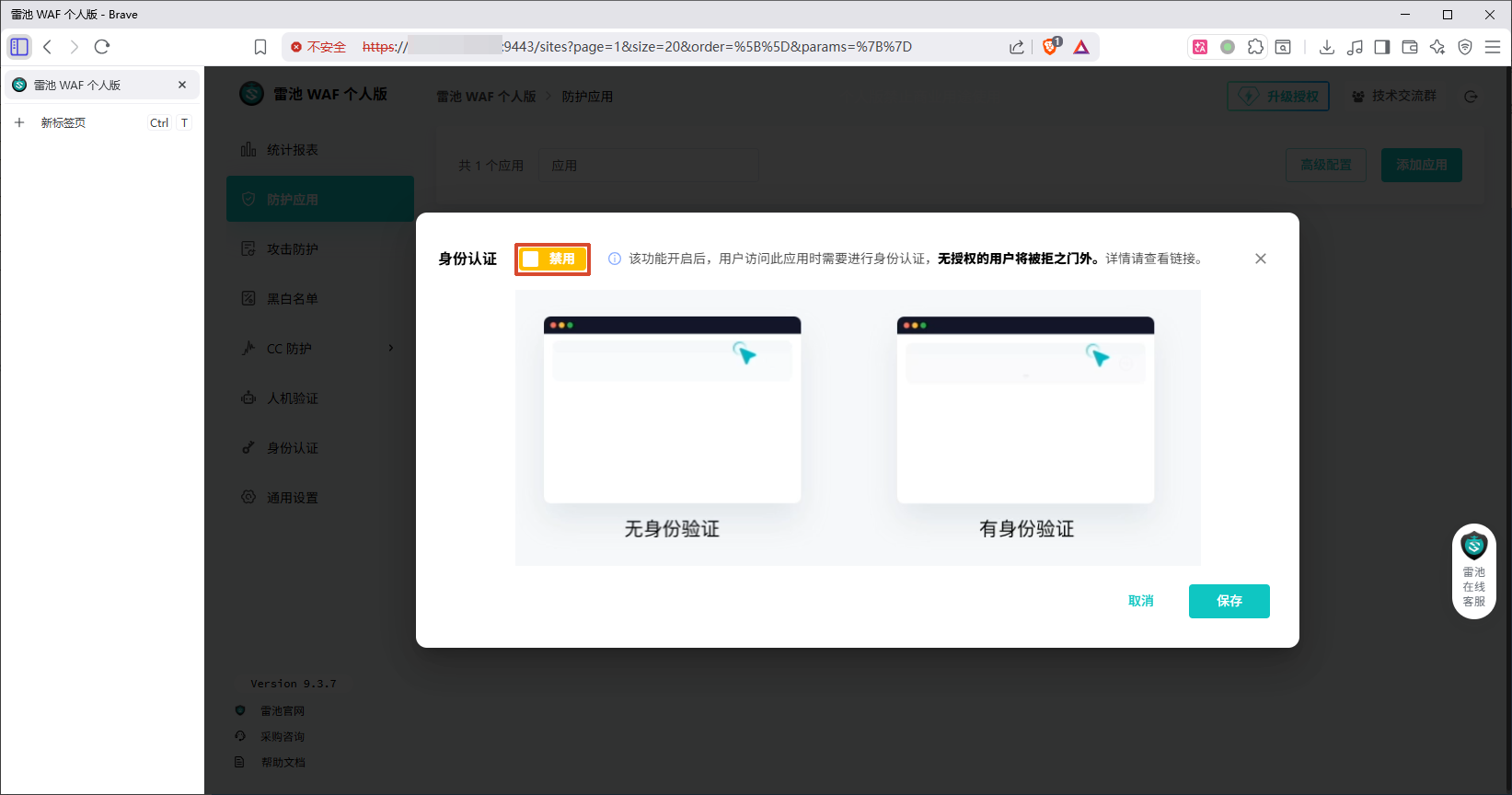Click the 雷池 WAF 个人版 breadcrumb link
This screenshot has width=1512, height=795.
(x=486, y=97)
